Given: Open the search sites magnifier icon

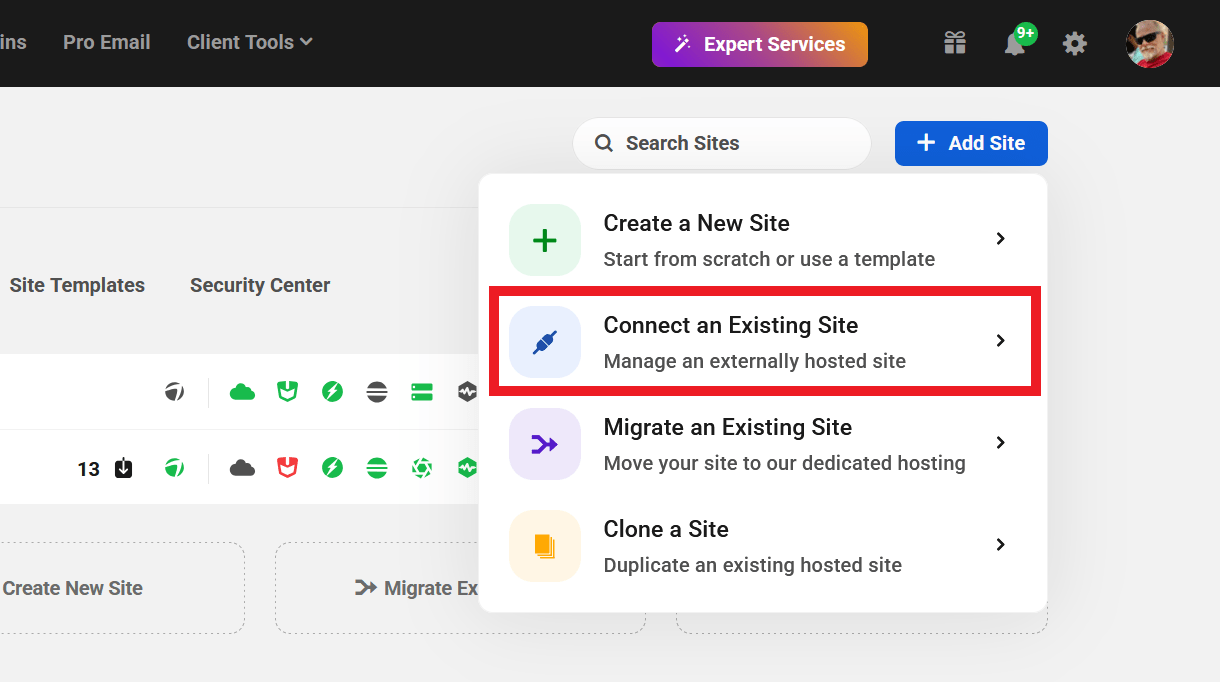Looking at the screenshot, I should tap(603, 143).
